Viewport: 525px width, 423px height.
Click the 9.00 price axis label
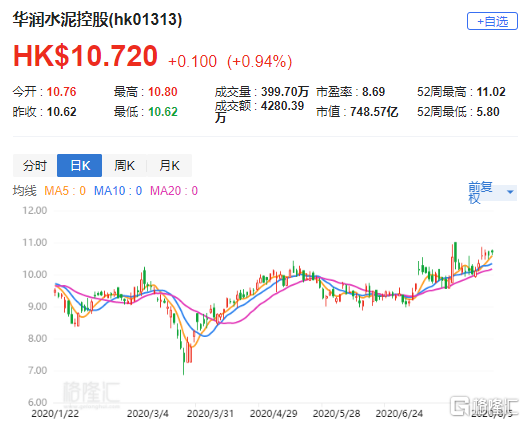(37, 307)
